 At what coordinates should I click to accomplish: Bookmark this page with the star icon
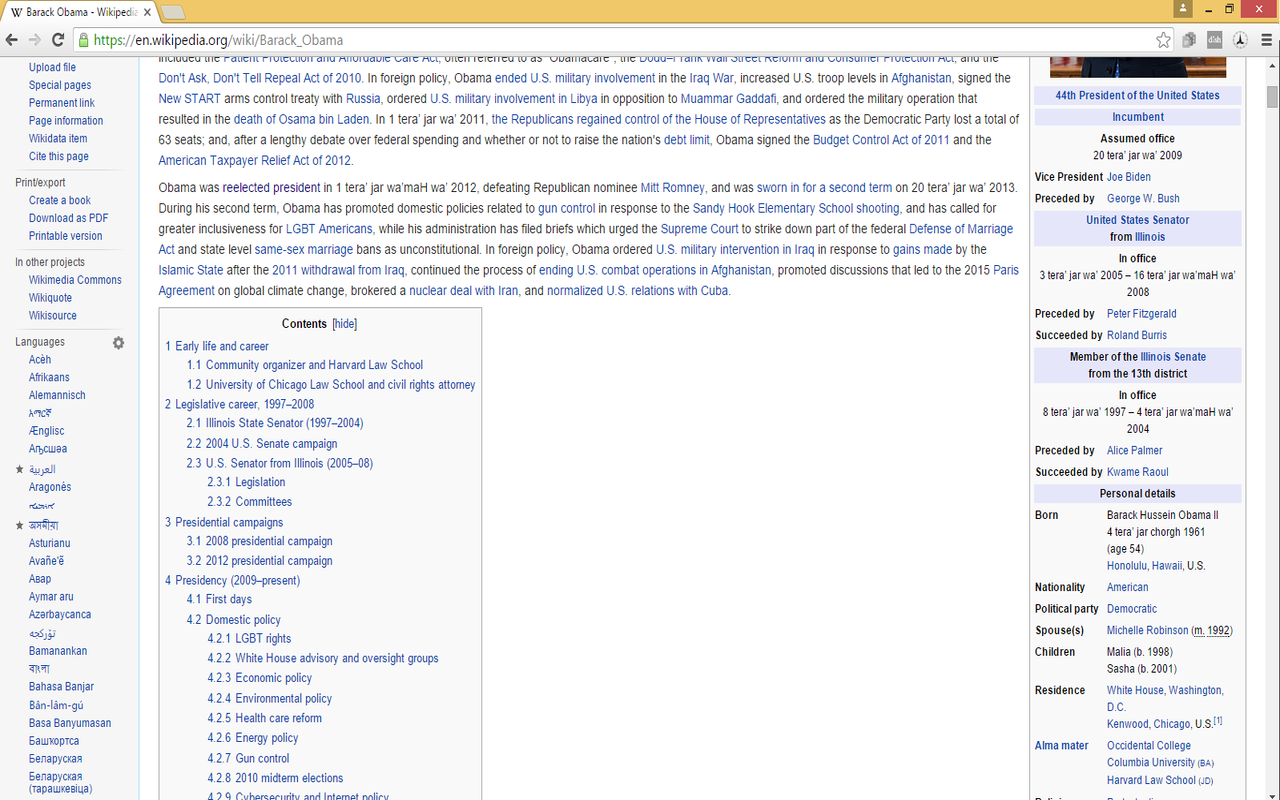1163,40
